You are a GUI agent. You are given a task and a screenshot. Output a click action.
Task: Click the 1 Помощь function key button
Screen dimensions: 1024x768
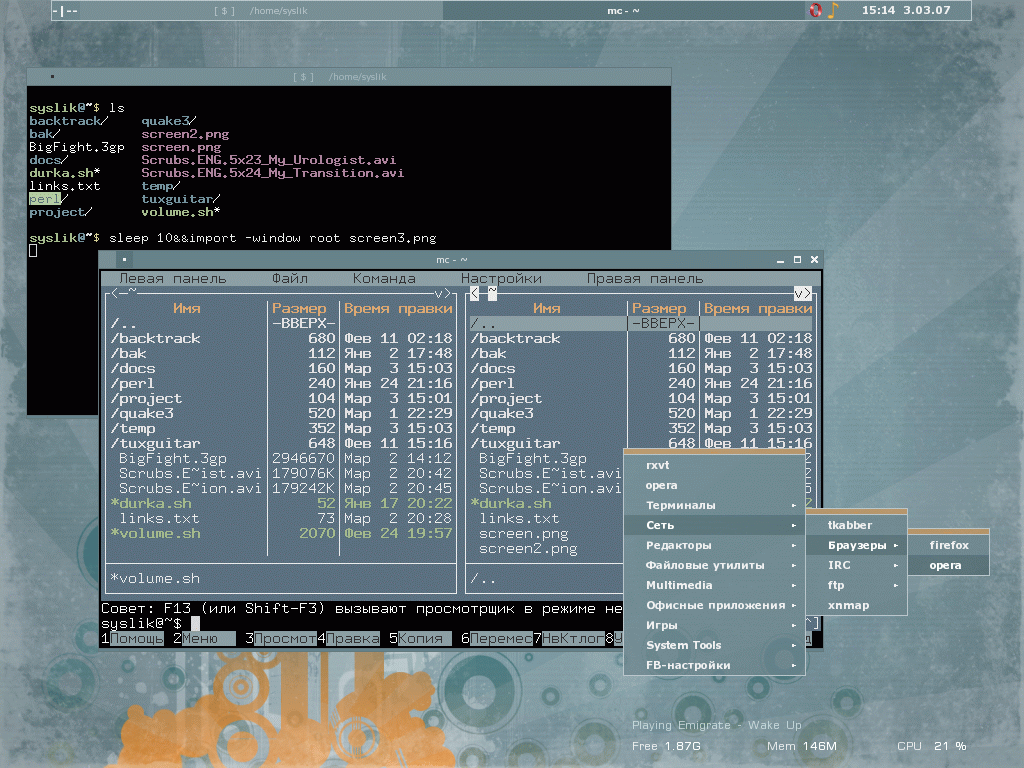coord(132,639)
